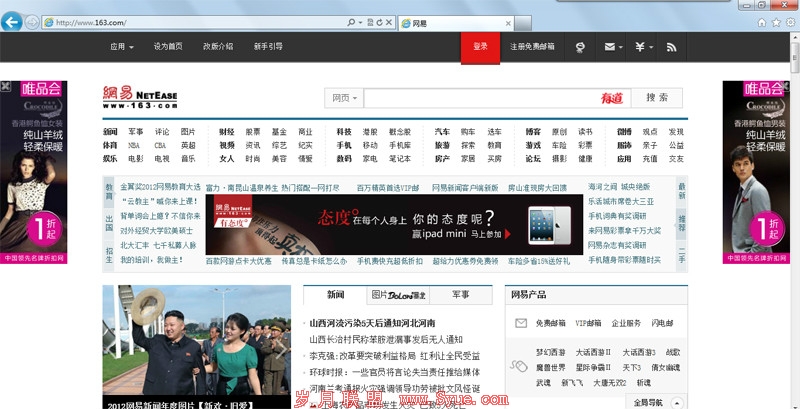This screenshot has width=800, height=409.
Task: Close the left 唯品会 ad
Action: click(5, 86)
